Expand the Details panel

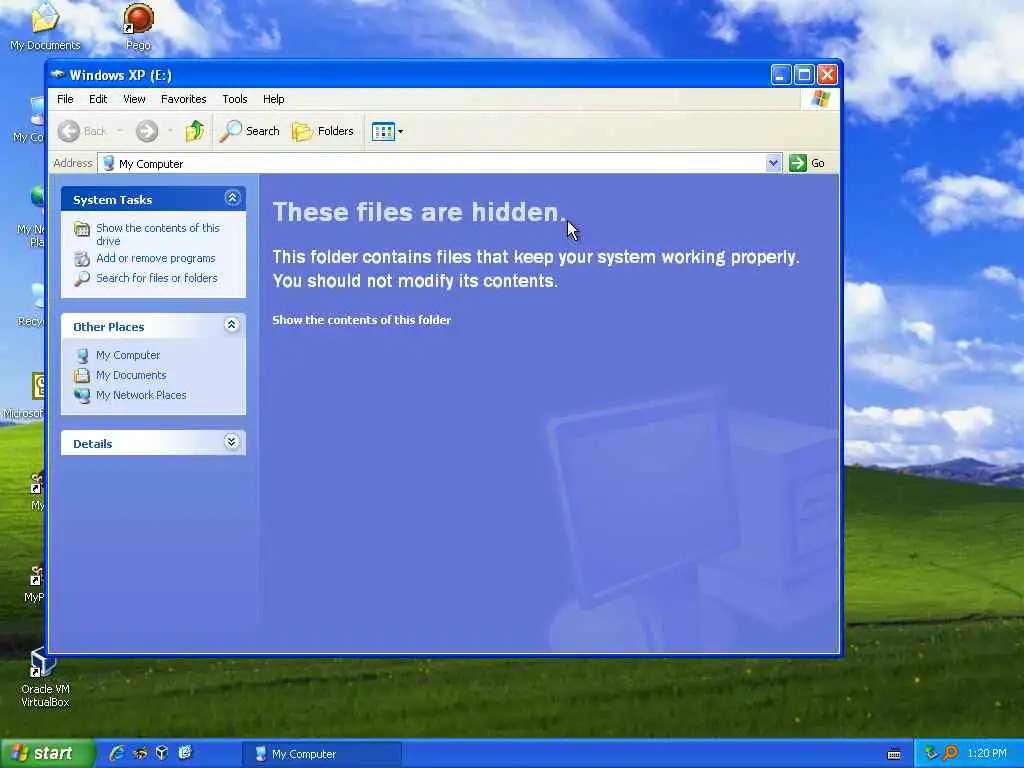click(232, 441)
